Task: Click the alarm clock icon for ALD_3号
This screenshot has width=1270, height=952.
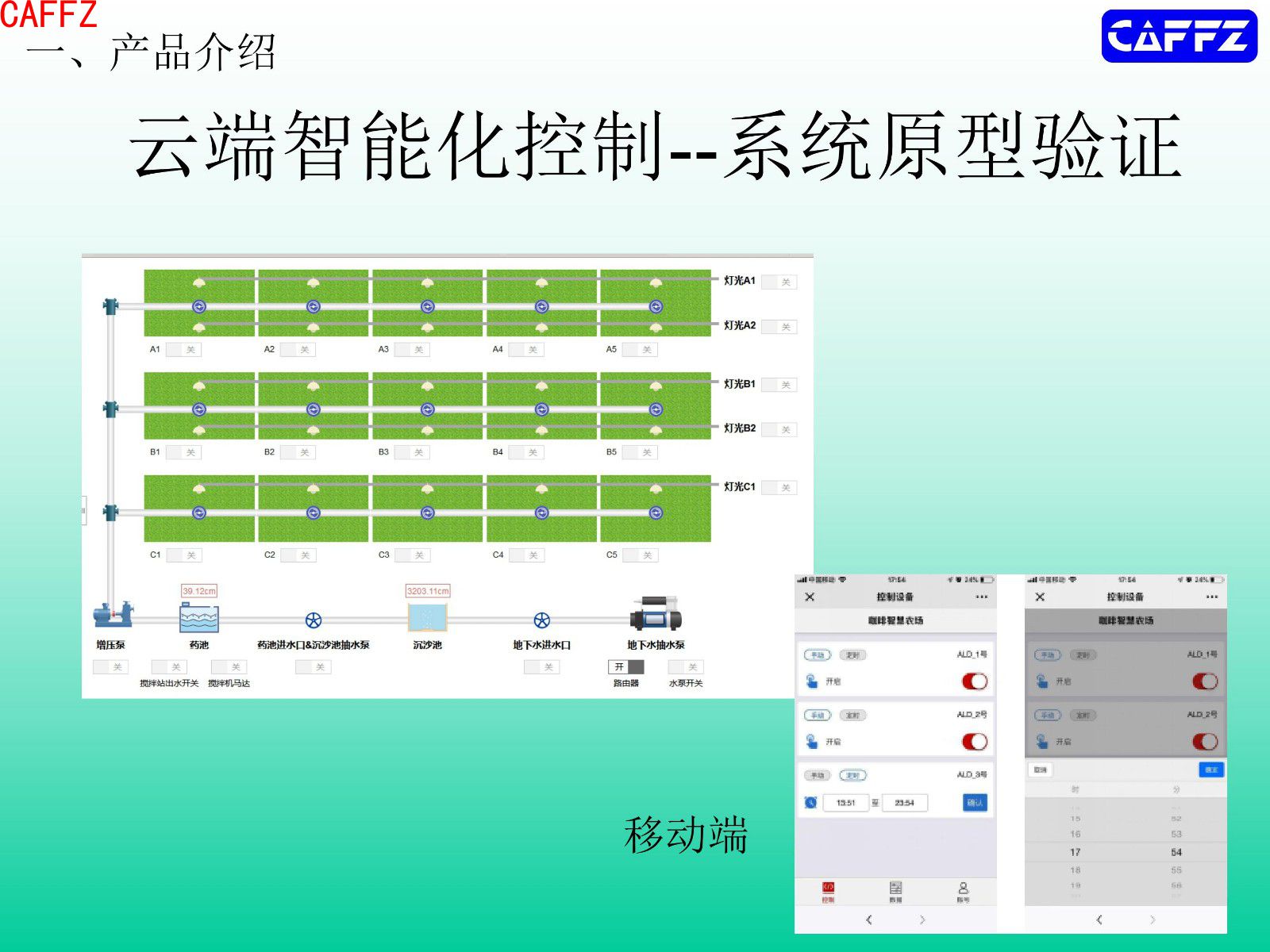Action: pos(810,803)
